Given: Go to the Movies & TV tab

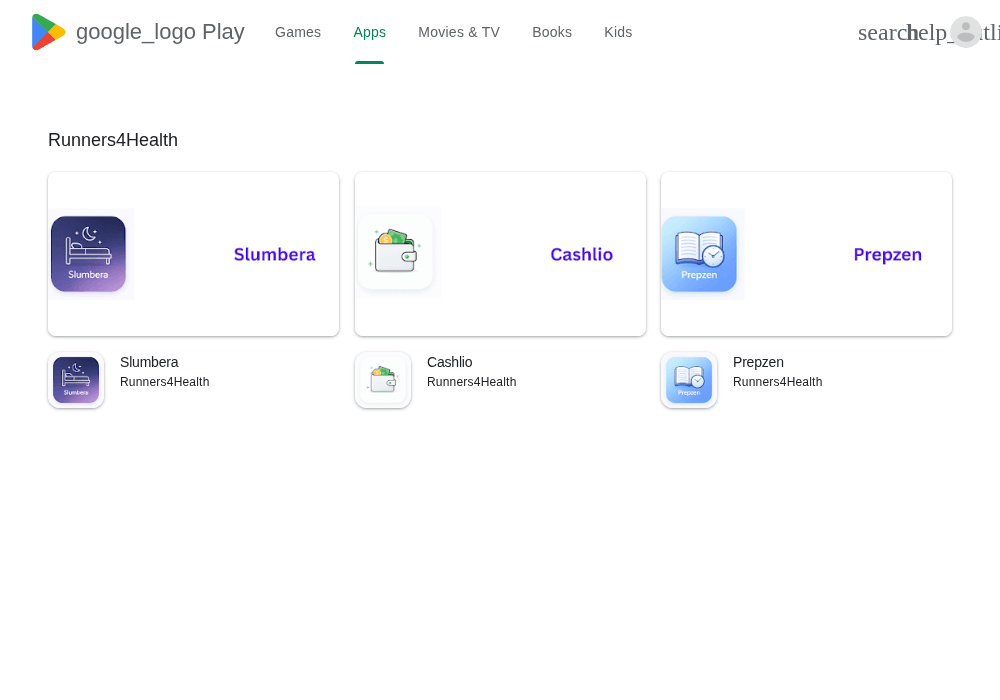Looking at the screenshot, I should pos(459,33).
